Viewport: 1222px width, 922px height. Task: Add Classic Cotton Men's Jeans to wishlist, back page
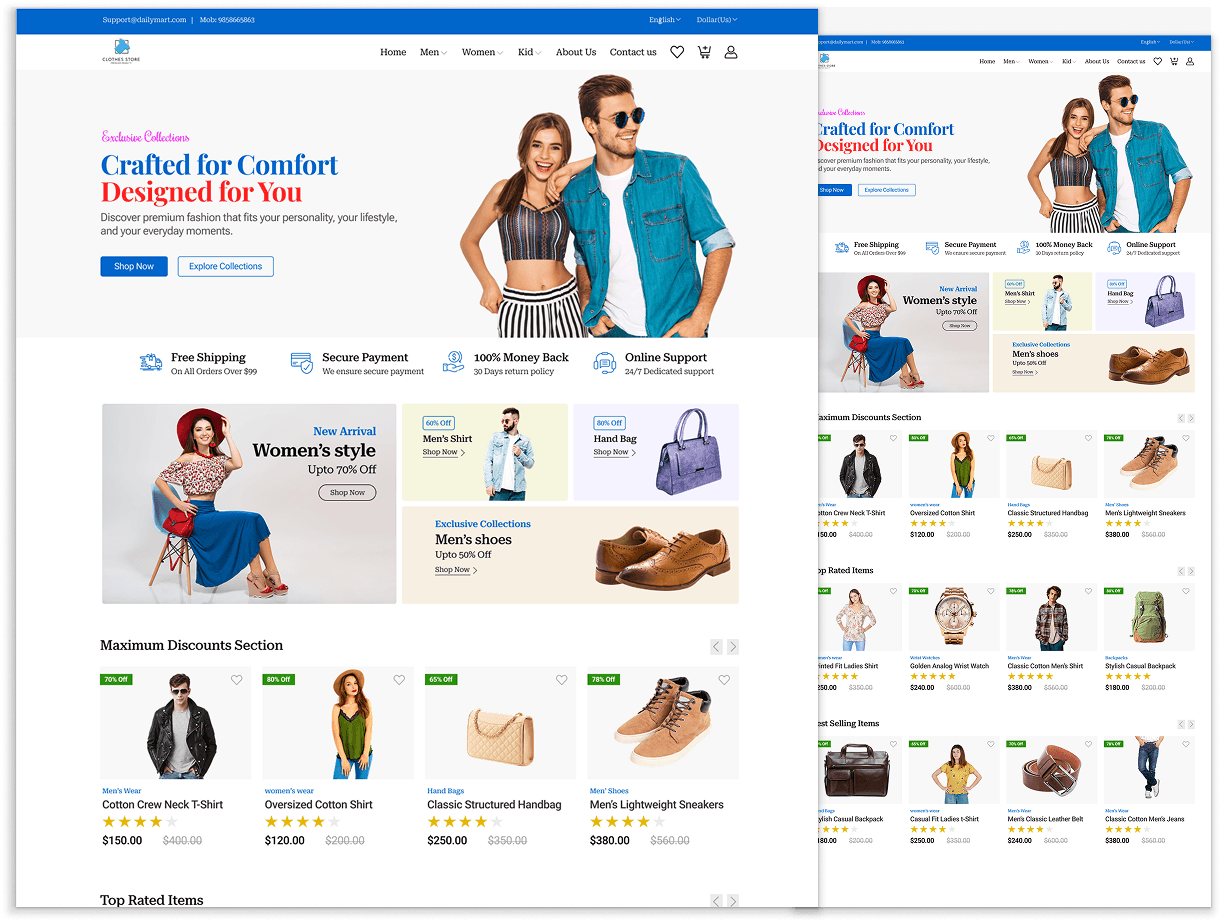click(x=1186, y=745)
